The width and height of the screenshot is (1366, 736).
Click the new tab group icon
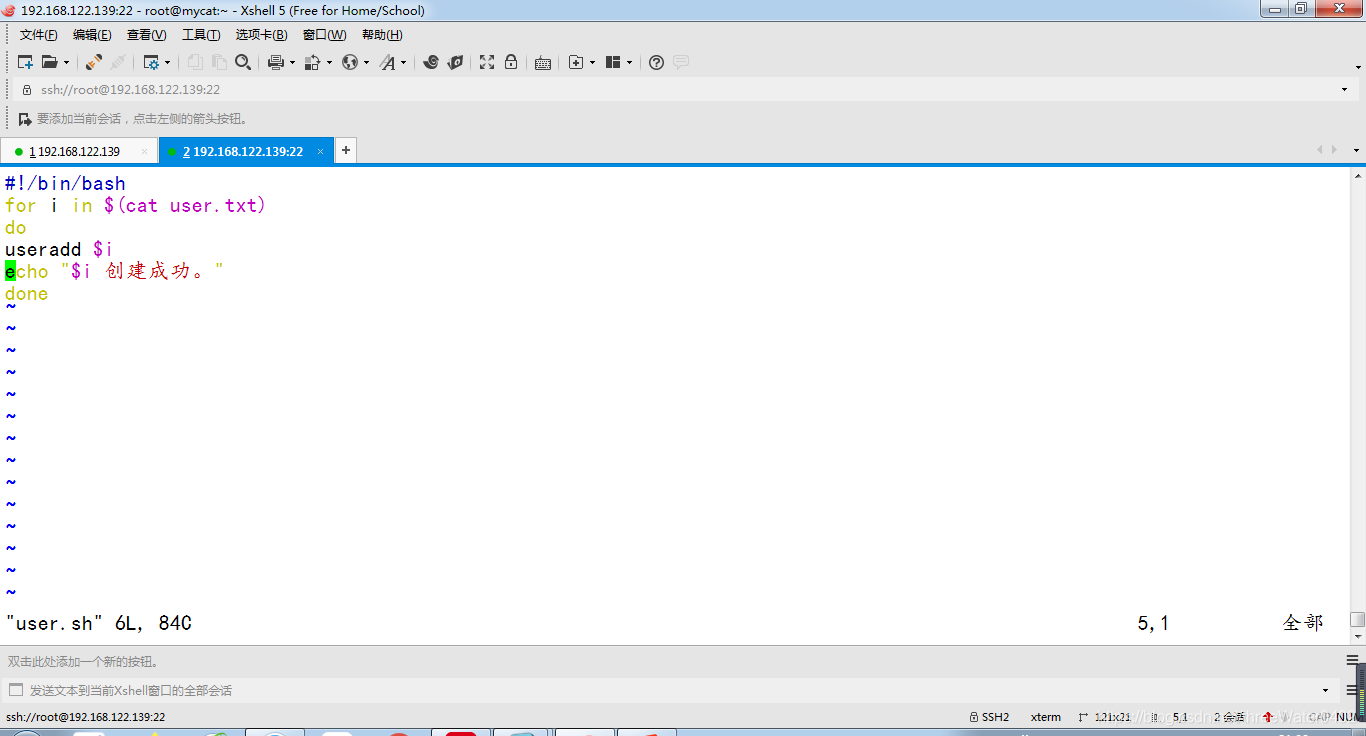(576, 62)
